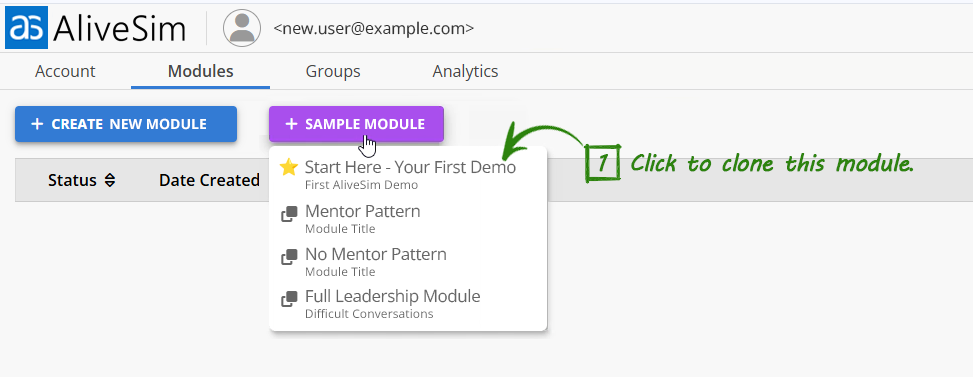Click the clone icon beside Full Leadership Module
973x377 pixels.
(x=289, y=299)
